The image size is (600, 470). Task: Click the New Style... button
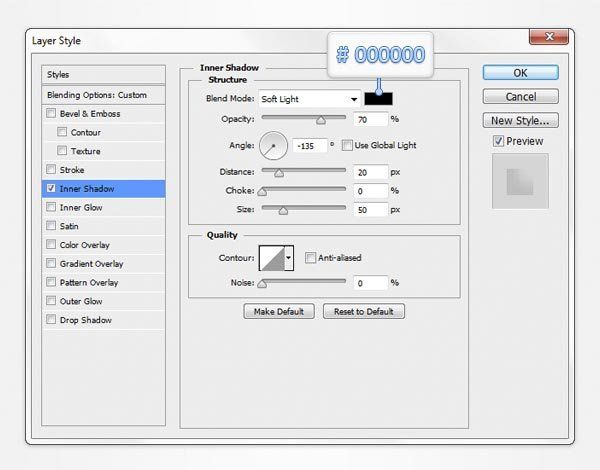tap(520, 120)
